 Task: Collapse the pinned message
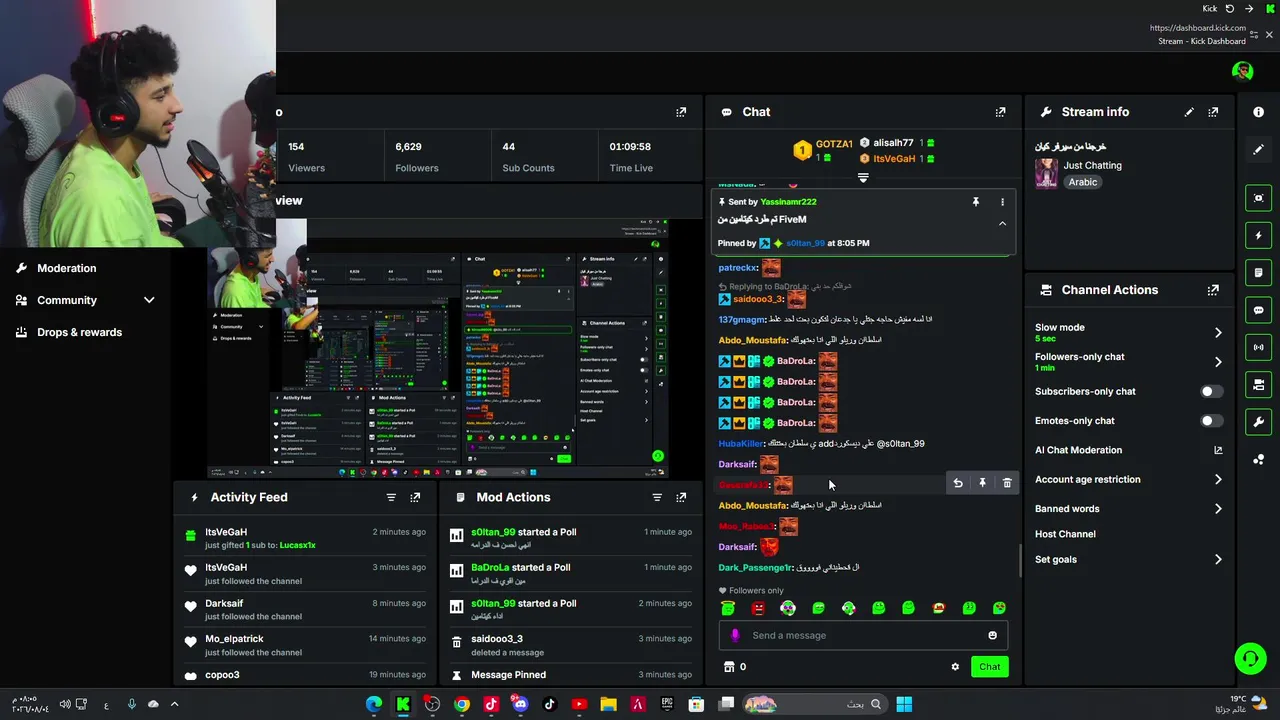[x=1002, y=224]
